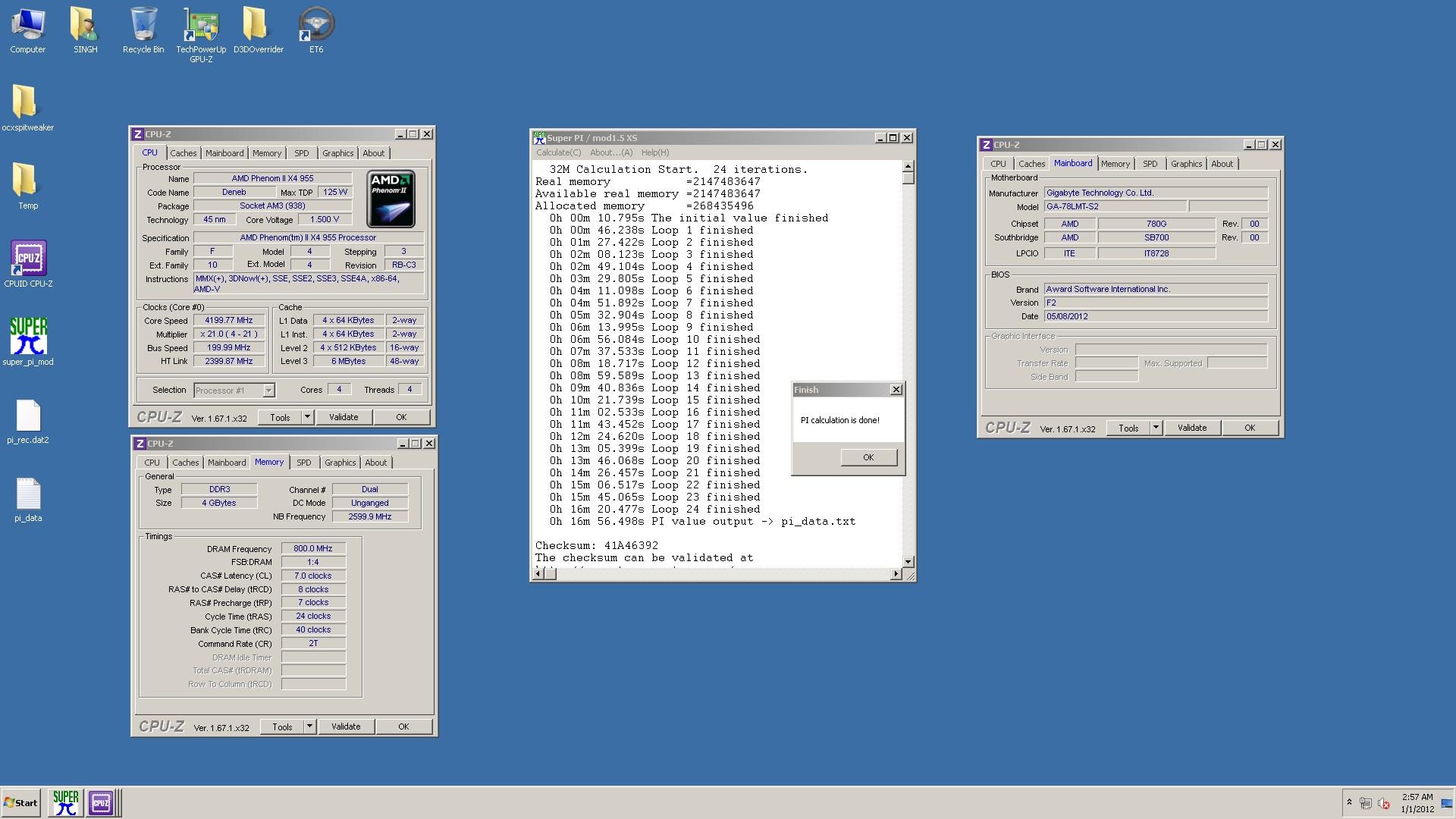Click Validate in CPU-Z Memory window
Screen dimensions: 1456x819
[346, 726]
